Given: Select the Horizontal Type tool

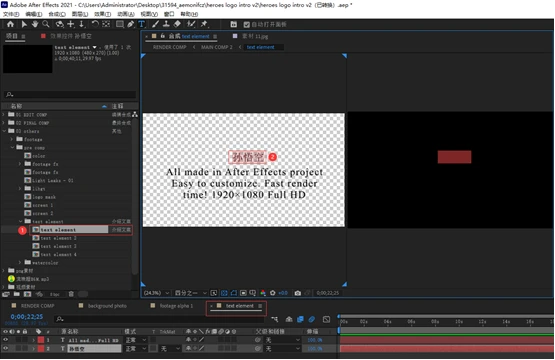Looking at the screenshot, I should click(142, 24).
